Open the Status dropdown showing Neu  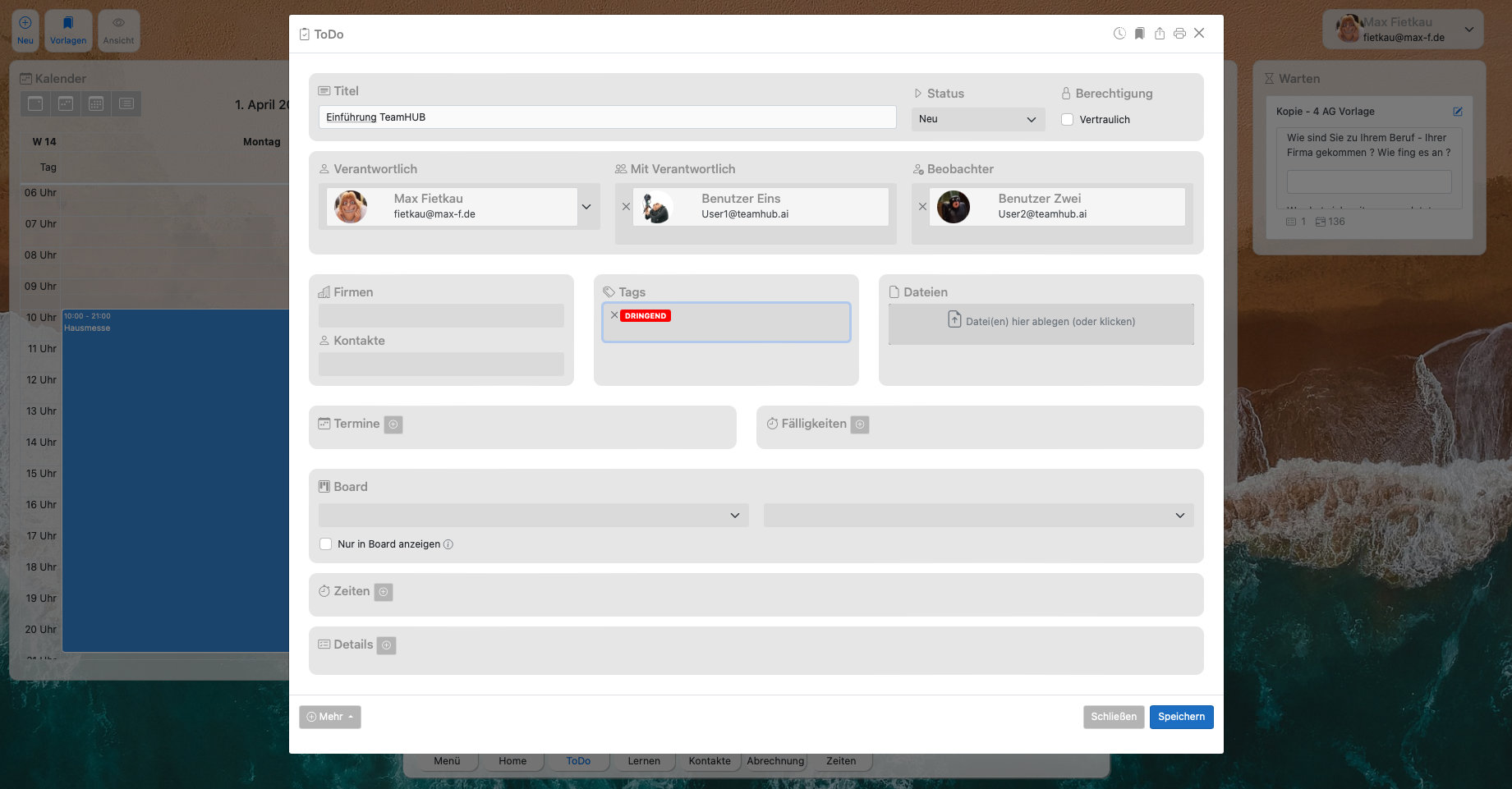point(978,119)
